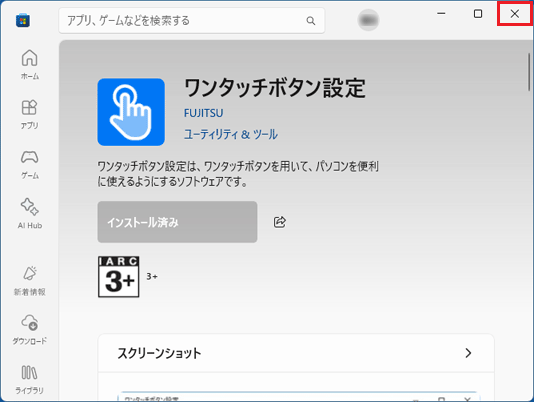Open the FUJITSU publisher link

coord(204,113)
